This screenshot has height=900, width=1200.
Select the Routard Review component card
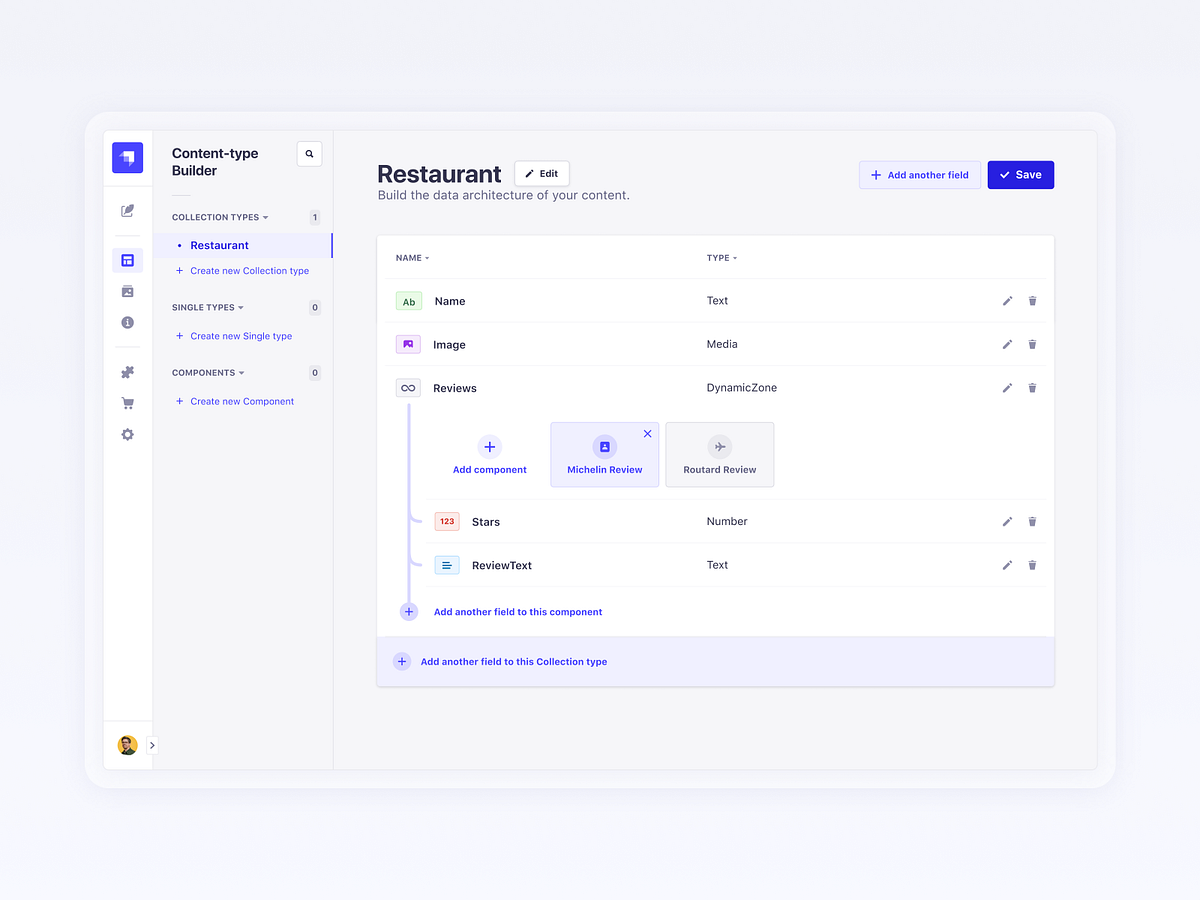[x=720, y=455]
